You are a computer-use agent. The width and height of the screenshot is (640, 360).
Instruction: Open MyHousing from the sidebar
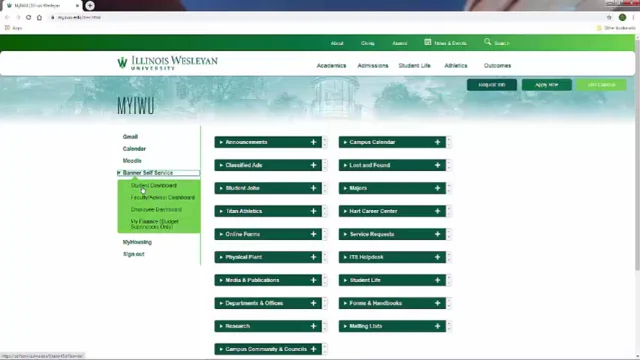pyautogui.click(x=137, y=242)
